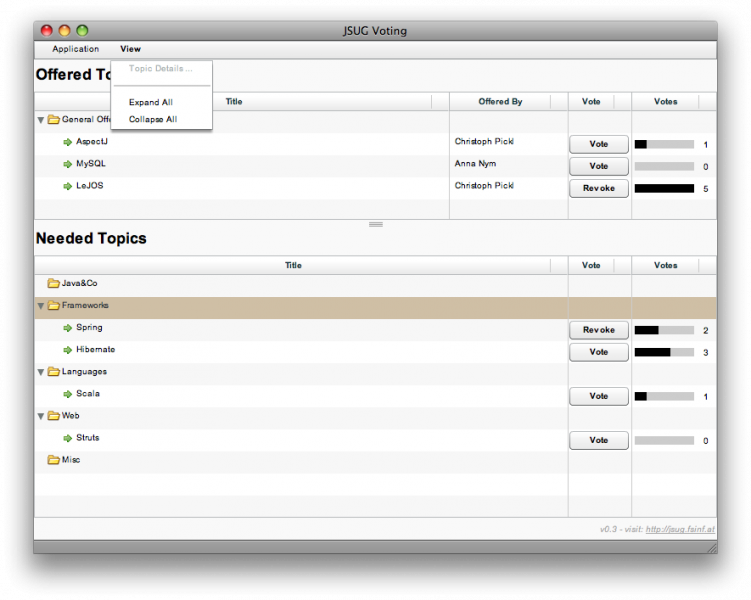Viewport: 751px width, 600px height.
Task: Click the General Offers folder icon
Action: pos(54,119)
